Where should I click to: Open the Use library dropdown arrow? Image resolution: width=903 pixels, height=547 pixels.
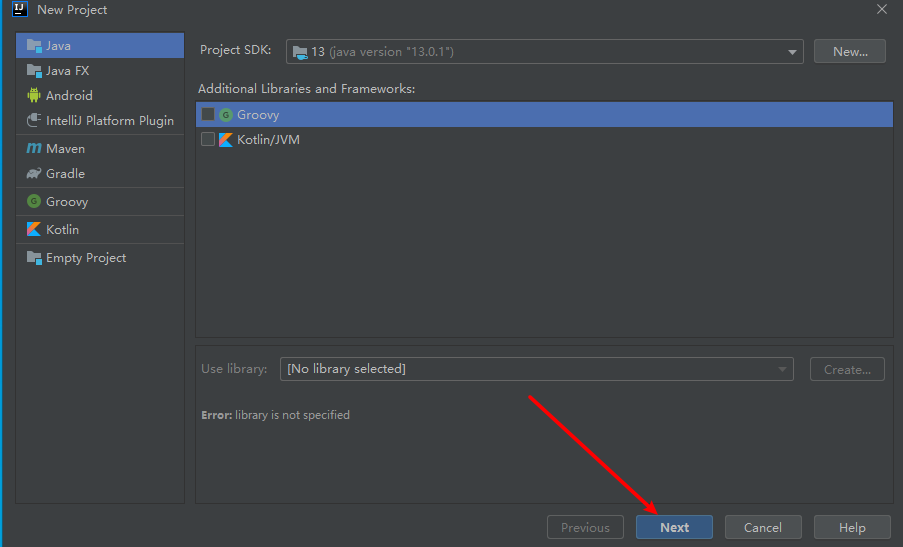(x=782, y=369)
